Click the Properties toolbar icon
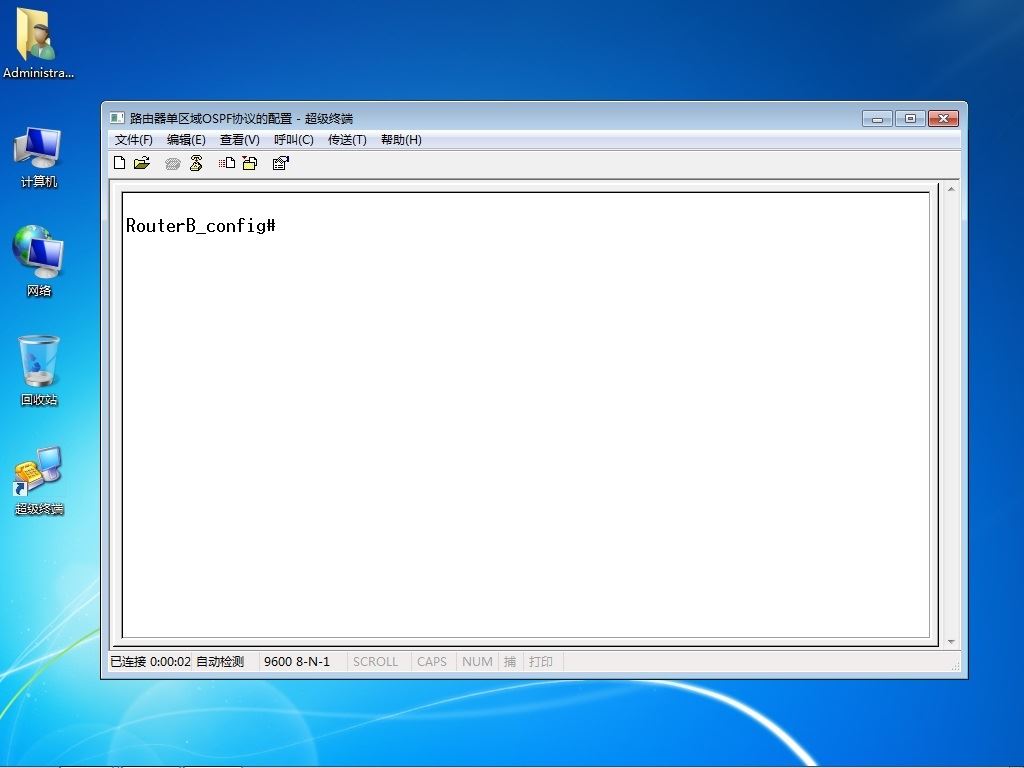The image size is (1024, 768). 281,163
